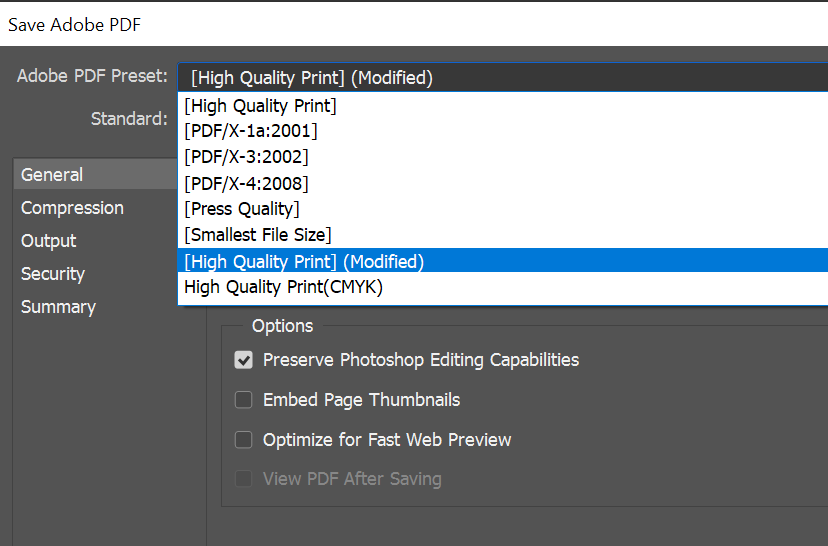Select the [Smallest File Size] preset

tap(503, 234)
